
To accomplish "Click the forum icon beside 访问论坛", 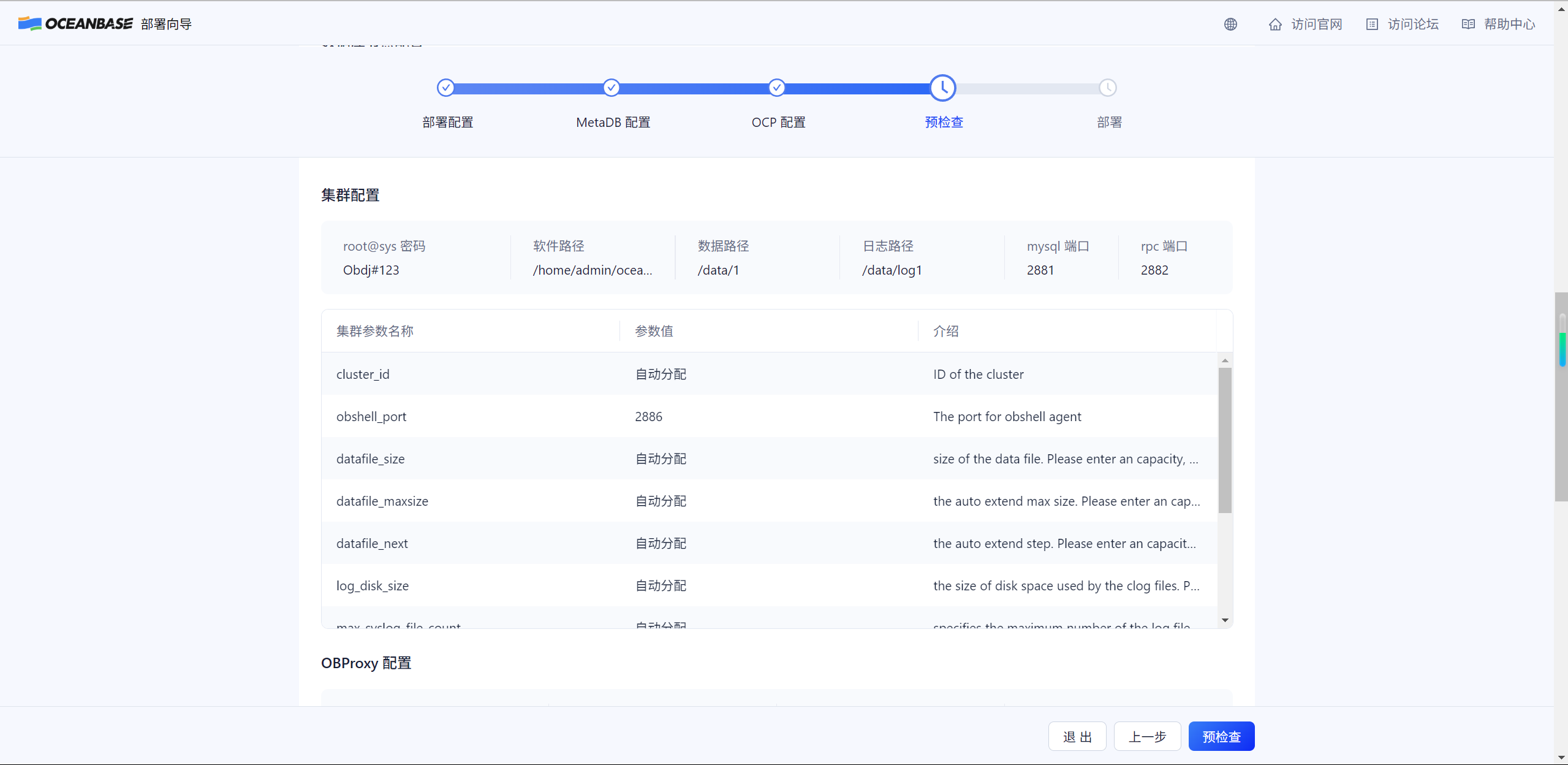I will (x=1372, y=24).
